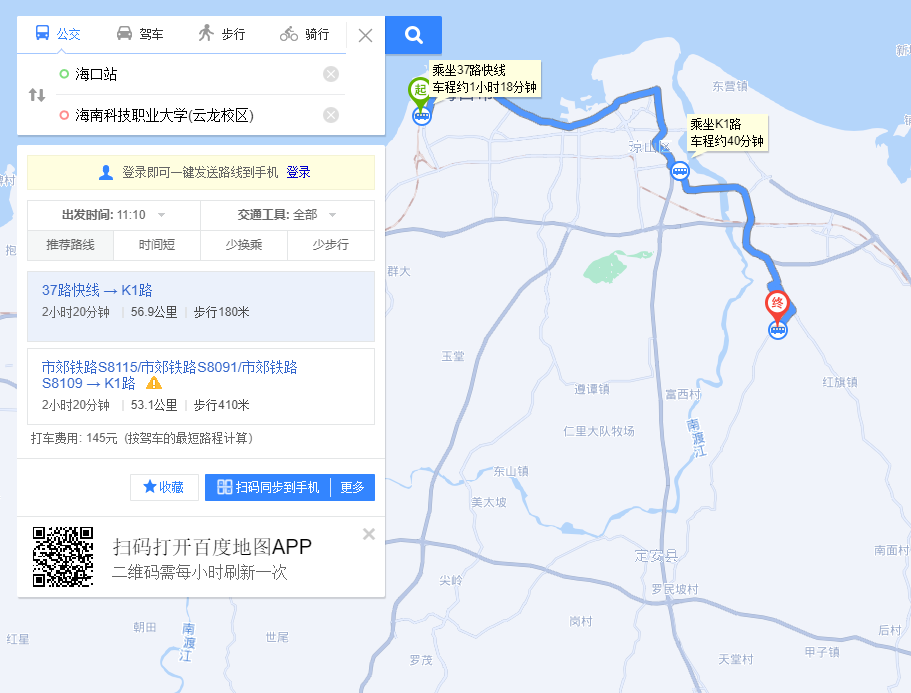This screenshot has width=911, height=693.
Task: Select the 37路快线 → K1路 route result
Action: [x=201, y=306]
